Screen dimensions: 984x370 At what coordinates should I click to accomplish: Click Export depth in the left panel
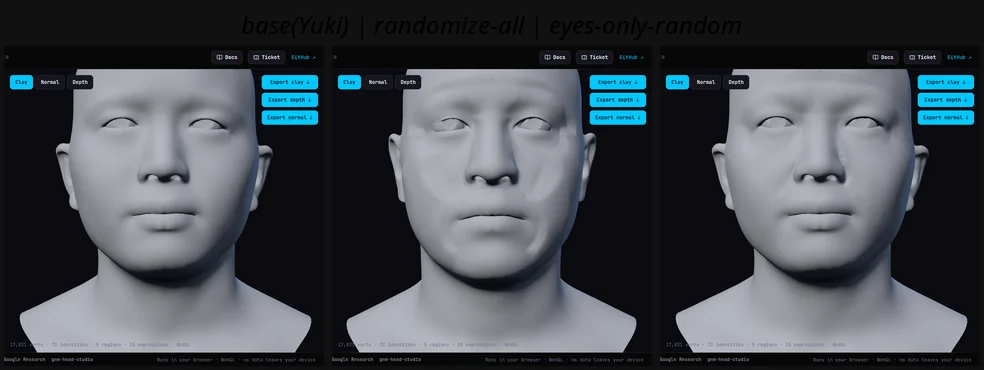pos(290,100)
